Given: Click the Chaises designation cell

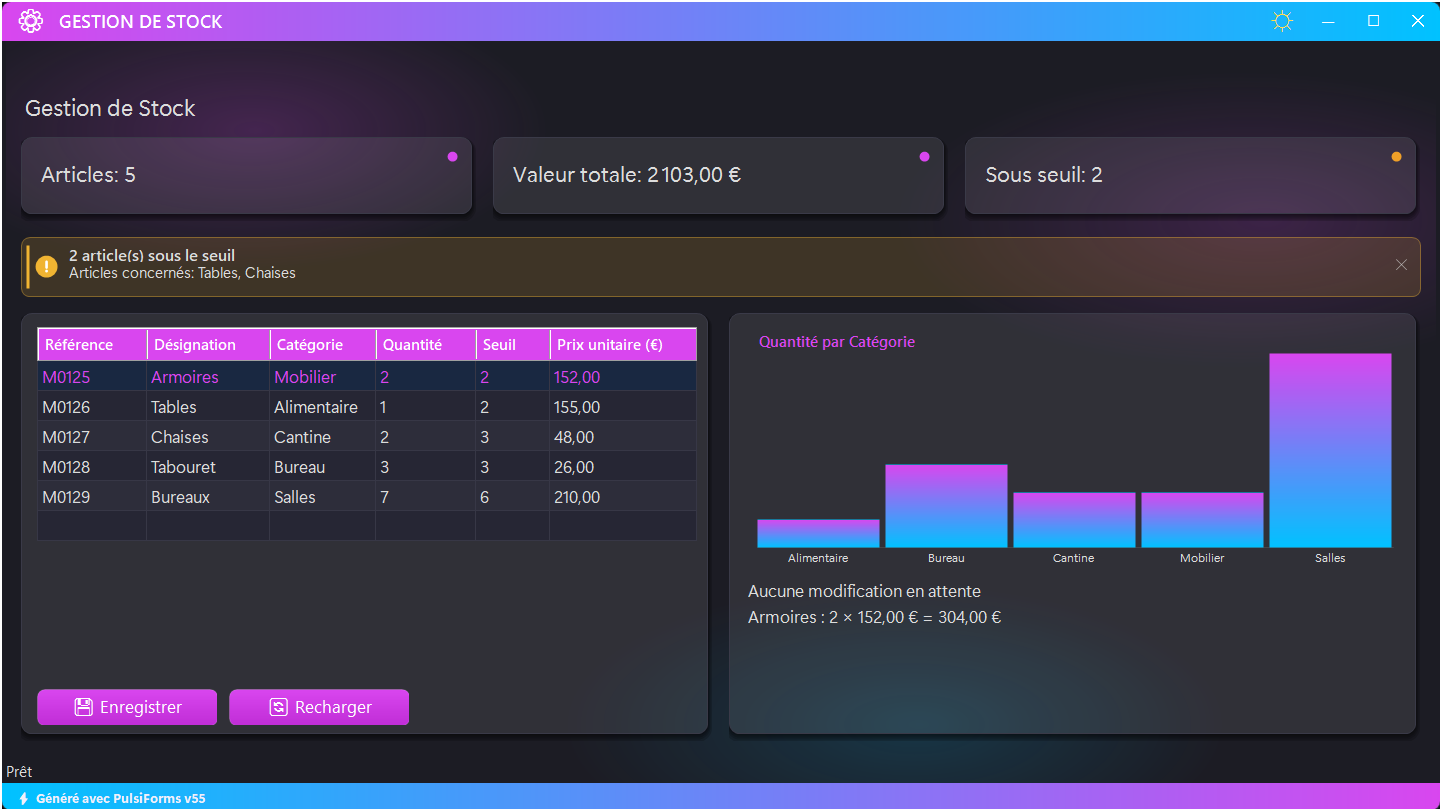Looking at the screenshot, I should tap(208, 437).
